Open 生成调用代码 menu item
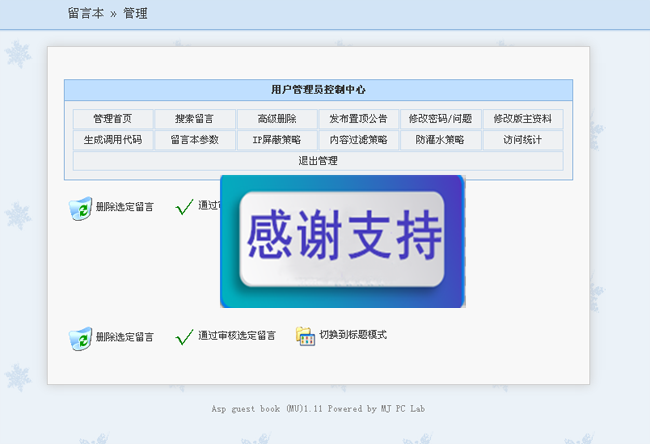 coord(113,140)
